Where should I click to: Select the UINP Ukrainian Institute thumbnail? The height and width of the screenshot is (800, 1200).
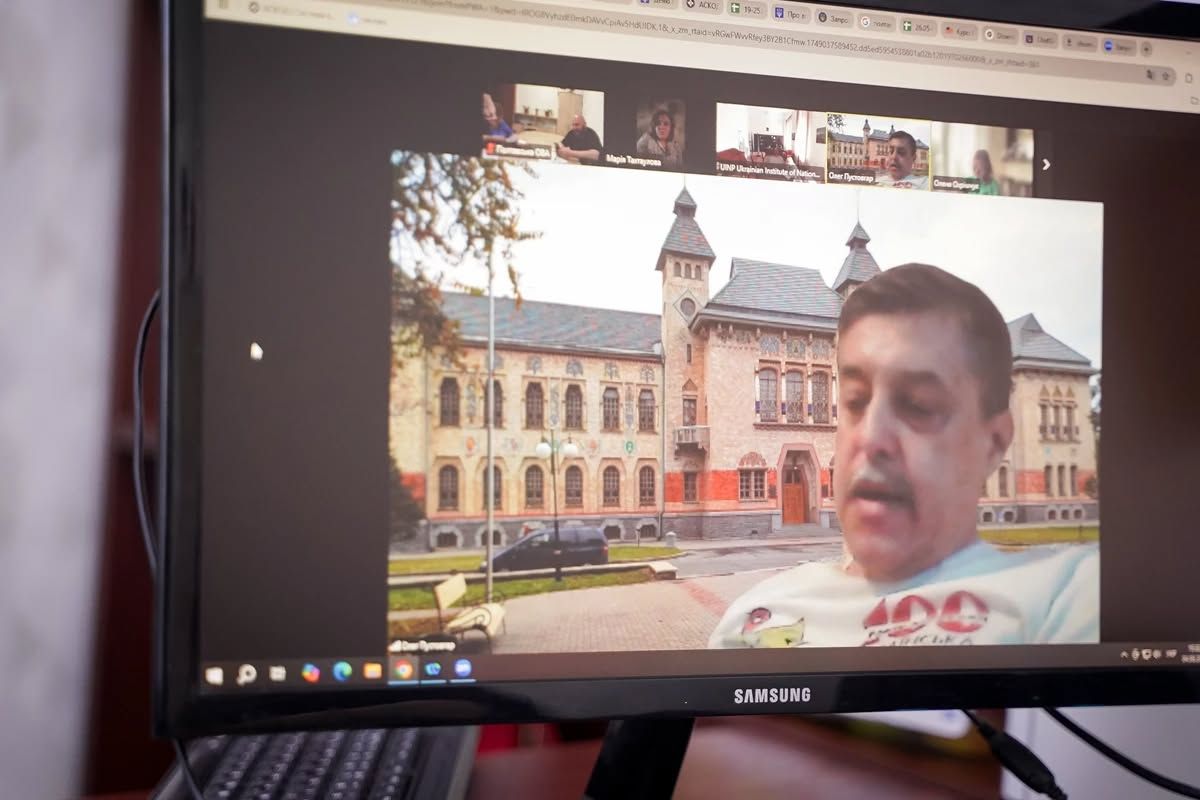770,141
